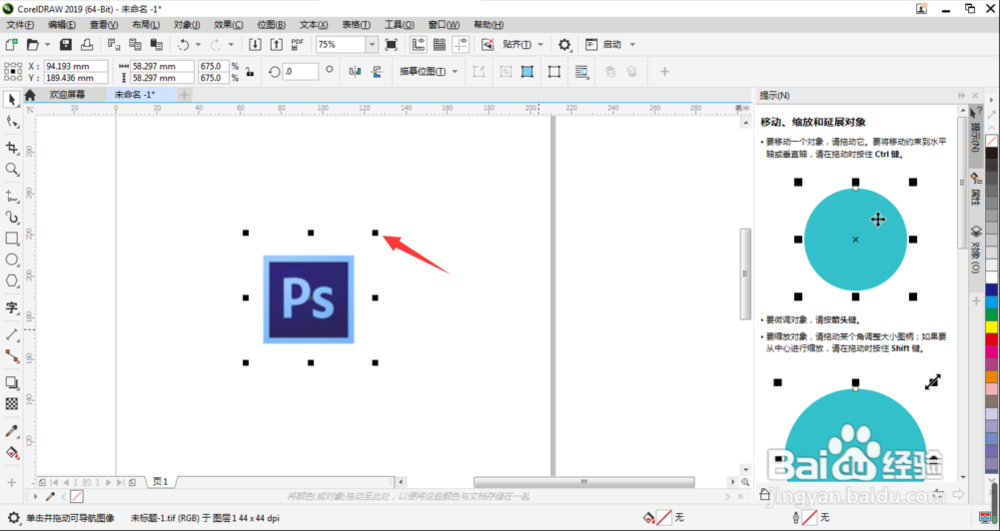Open the 文件 menu
The height and width of the screenshot is (531, 1000).
point(20,25)
